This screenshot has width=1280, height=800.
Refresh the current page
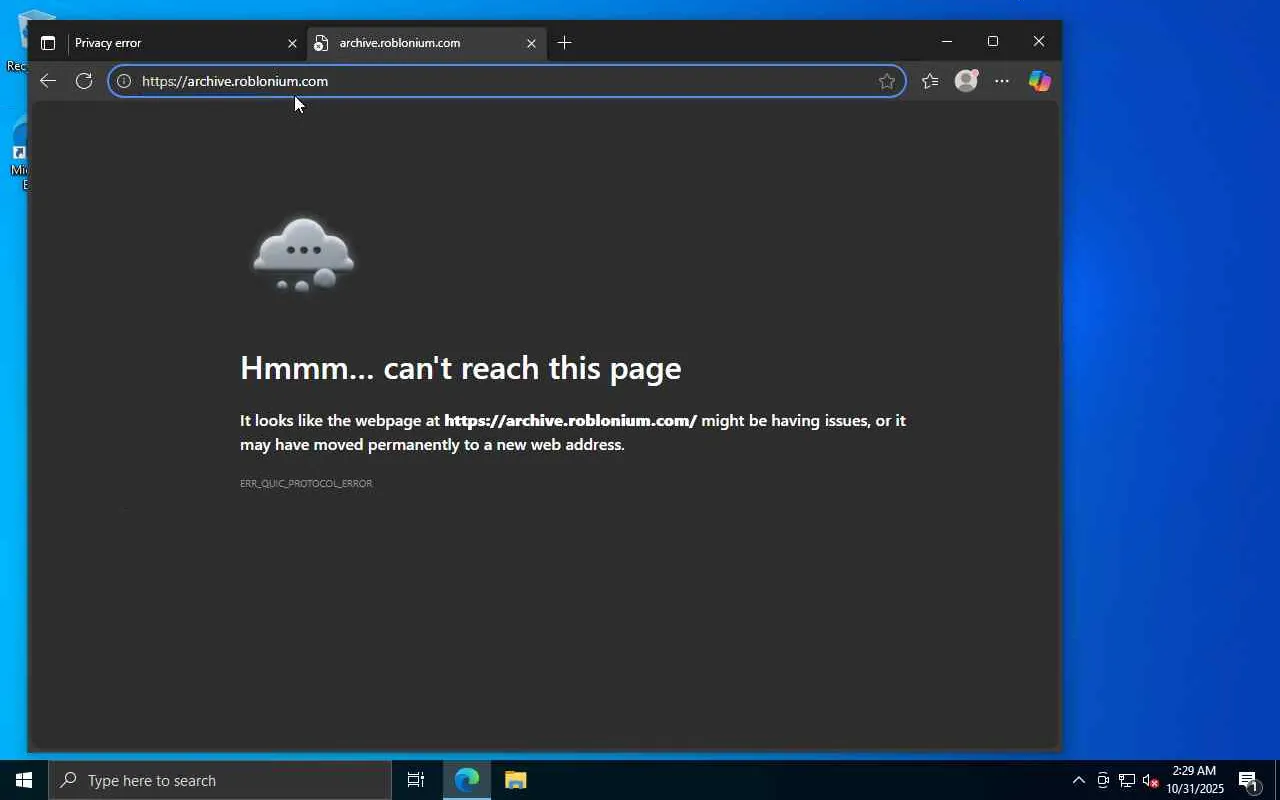click(84, 81)
